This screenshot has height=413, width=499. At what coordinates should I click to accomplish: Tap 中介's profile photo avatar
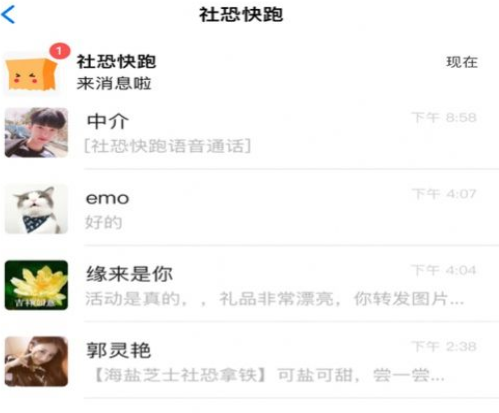click(36, 132)
